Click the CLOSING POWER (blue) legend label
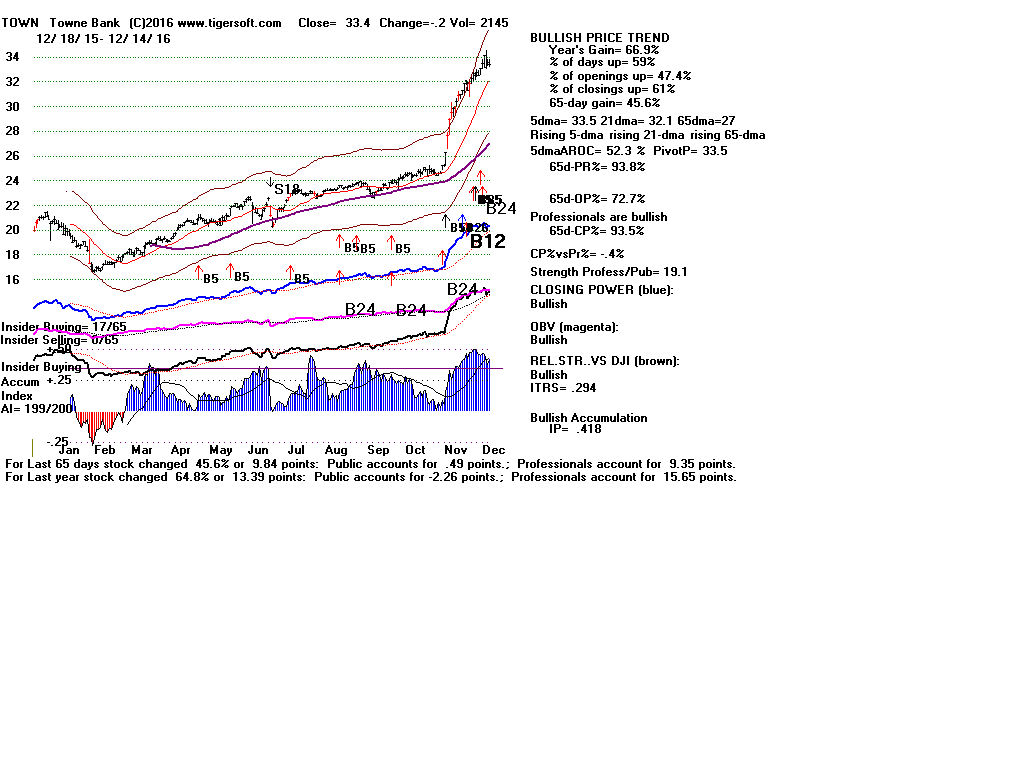Image resolution: width=1024 pixels, height=768 pixels. click(x=601, y=290)
